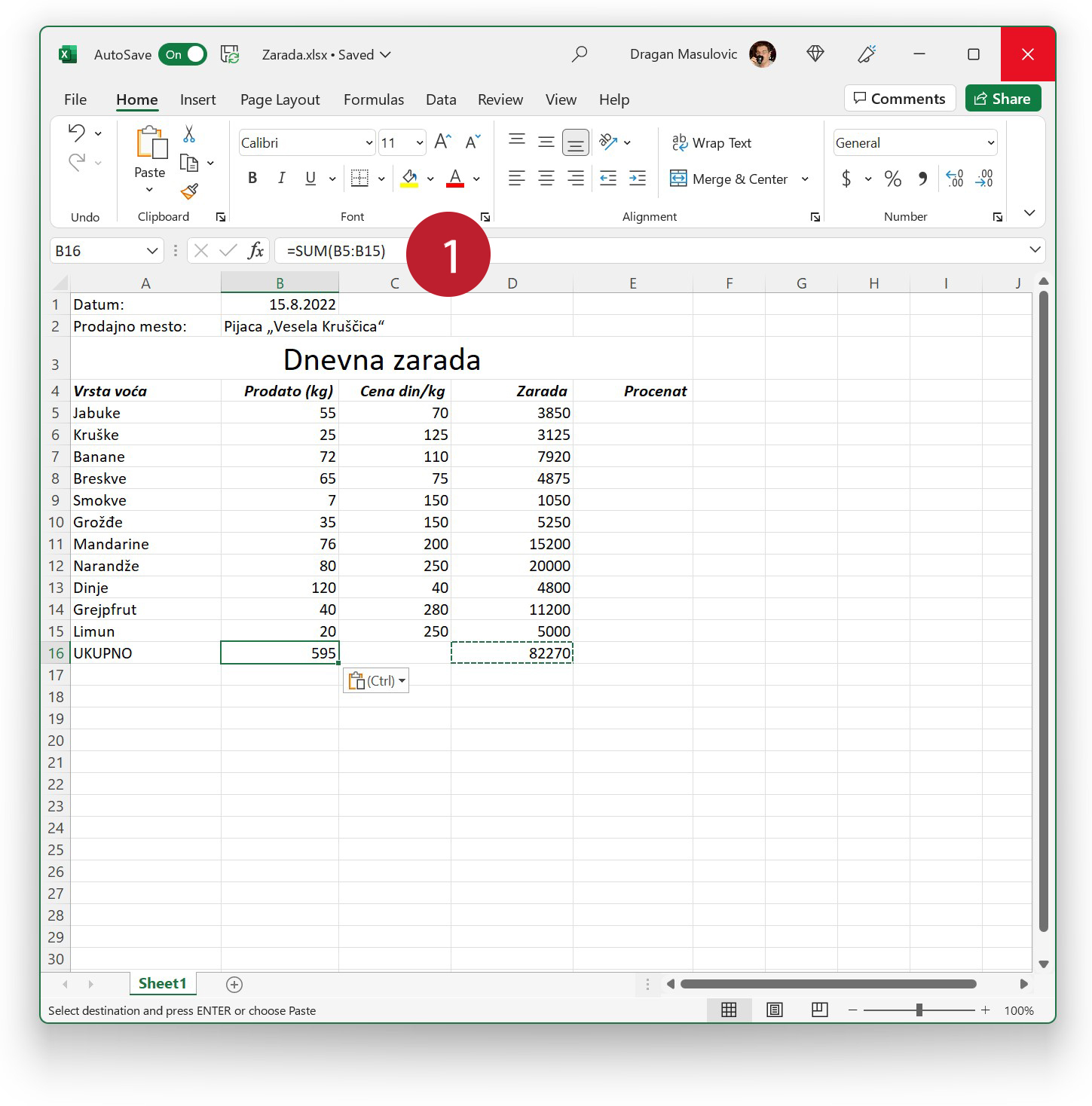1092x1106 pixels.
Task: Open the Font dialog launcher
Action: tap(485, 217)
